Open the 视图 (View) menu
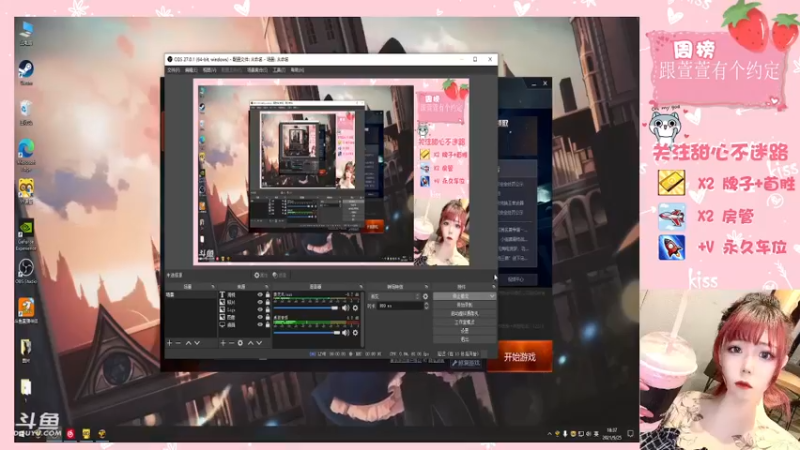Image resolution: width=800 pixels, height=450 pixels. pyautogui.click(x=209, y=70)
